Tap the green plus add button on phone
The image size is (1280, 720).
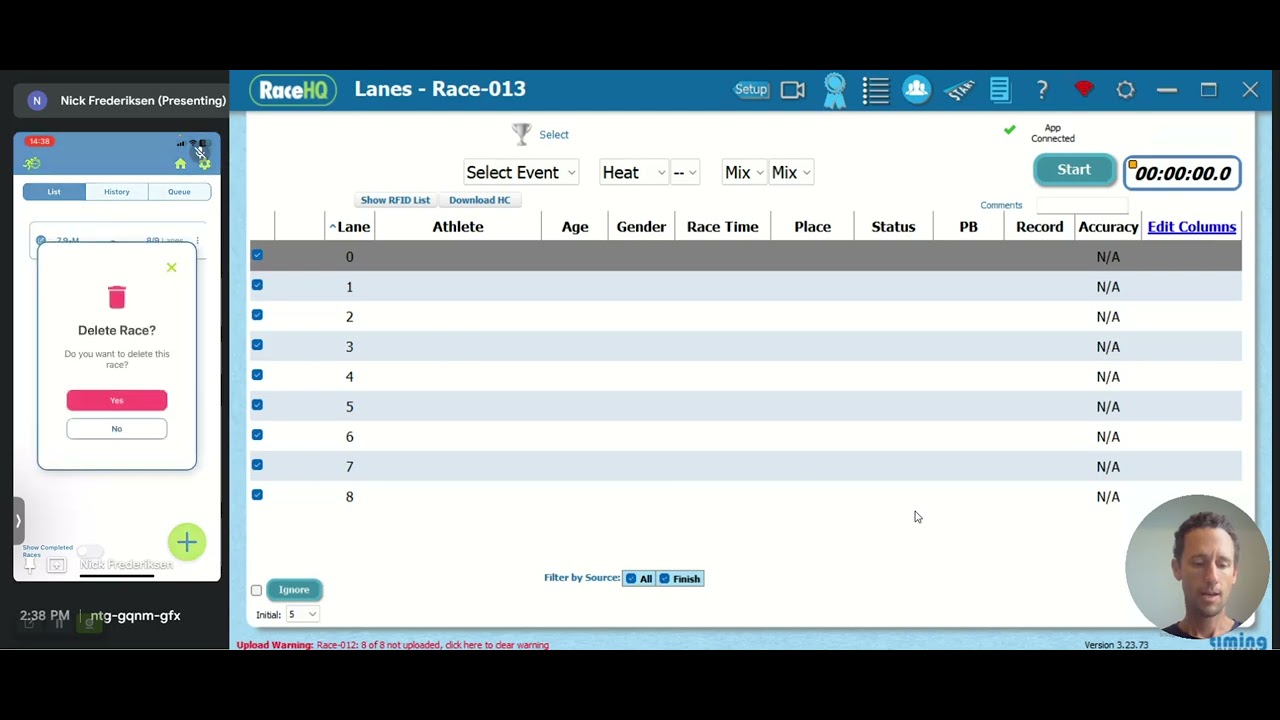click(187, 542)
